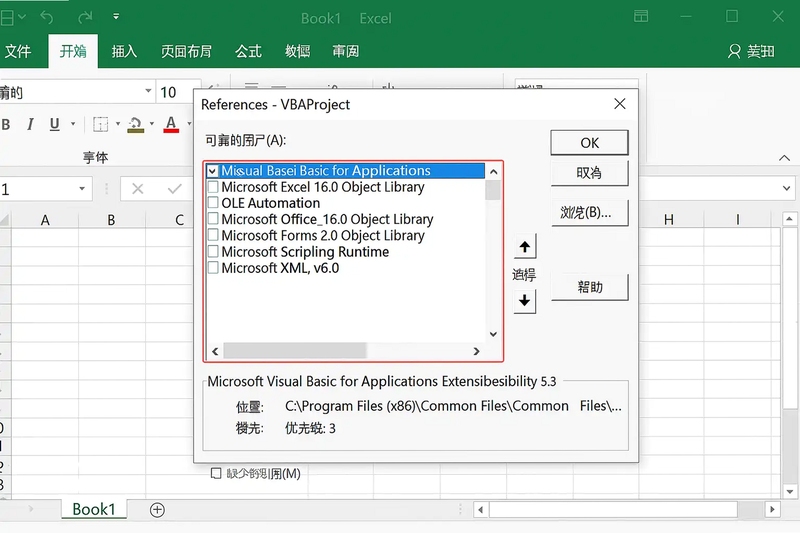Move reference priority down with arrow button
The image size is (800, 533).
(524, 301)
